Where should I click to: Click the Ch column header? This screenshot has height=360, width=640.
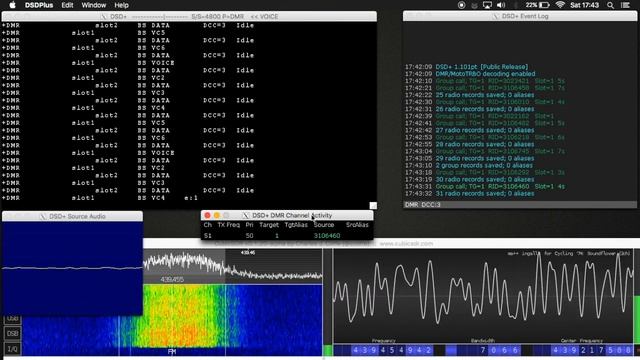coord(207,225)
